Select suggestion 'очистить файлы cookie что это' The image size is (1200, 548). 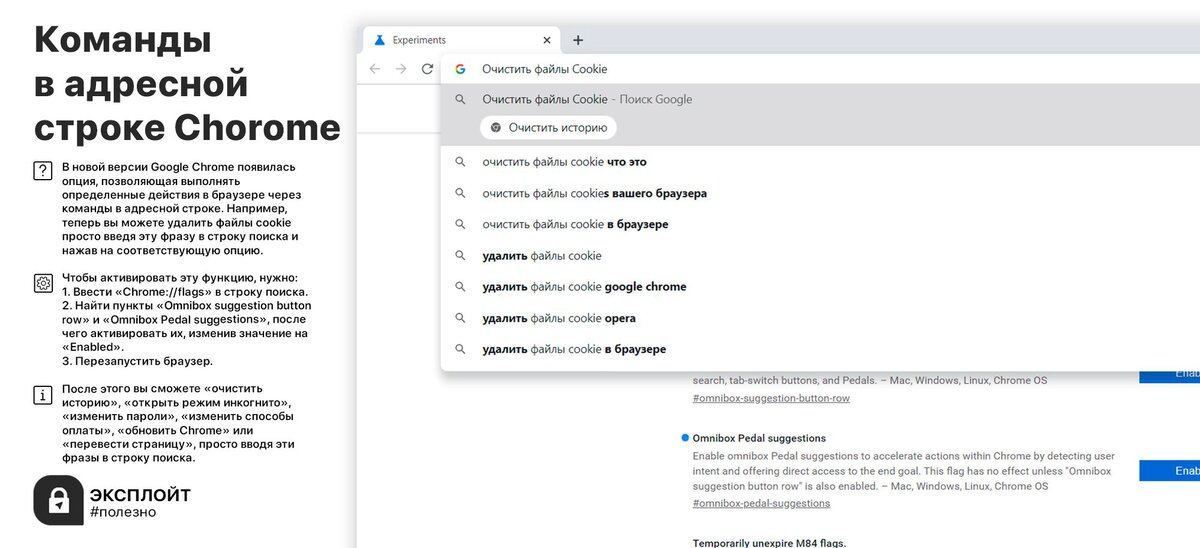[x=820, y=162]
